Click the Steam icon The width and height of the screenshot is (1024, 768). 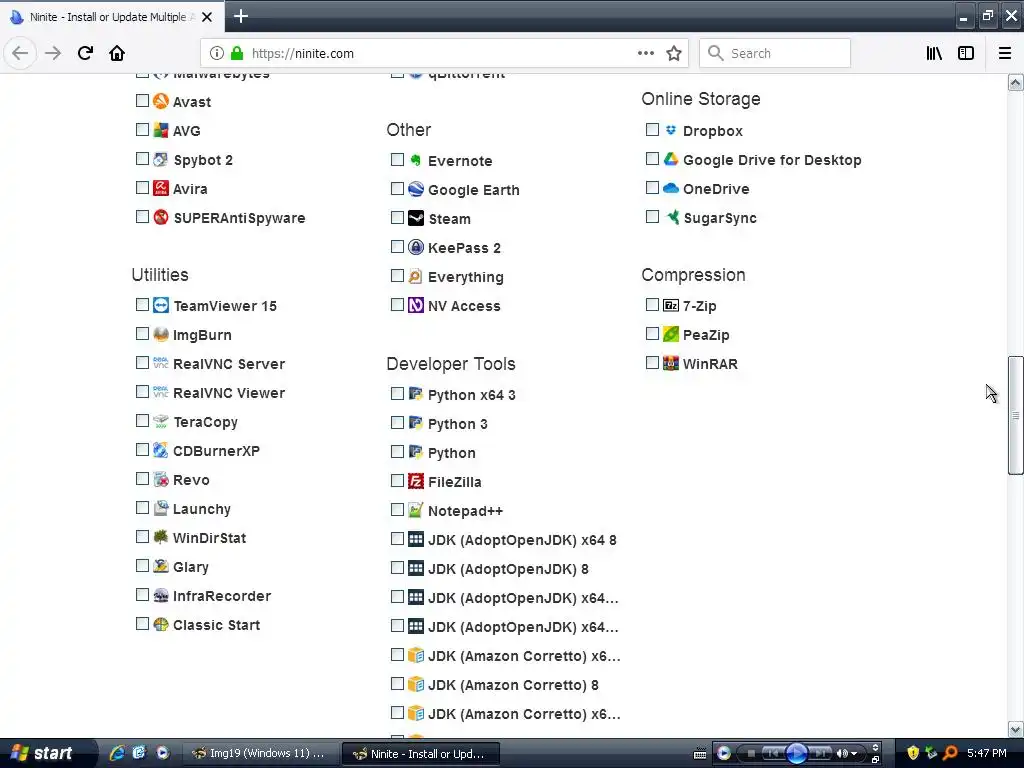coord(416,218)
